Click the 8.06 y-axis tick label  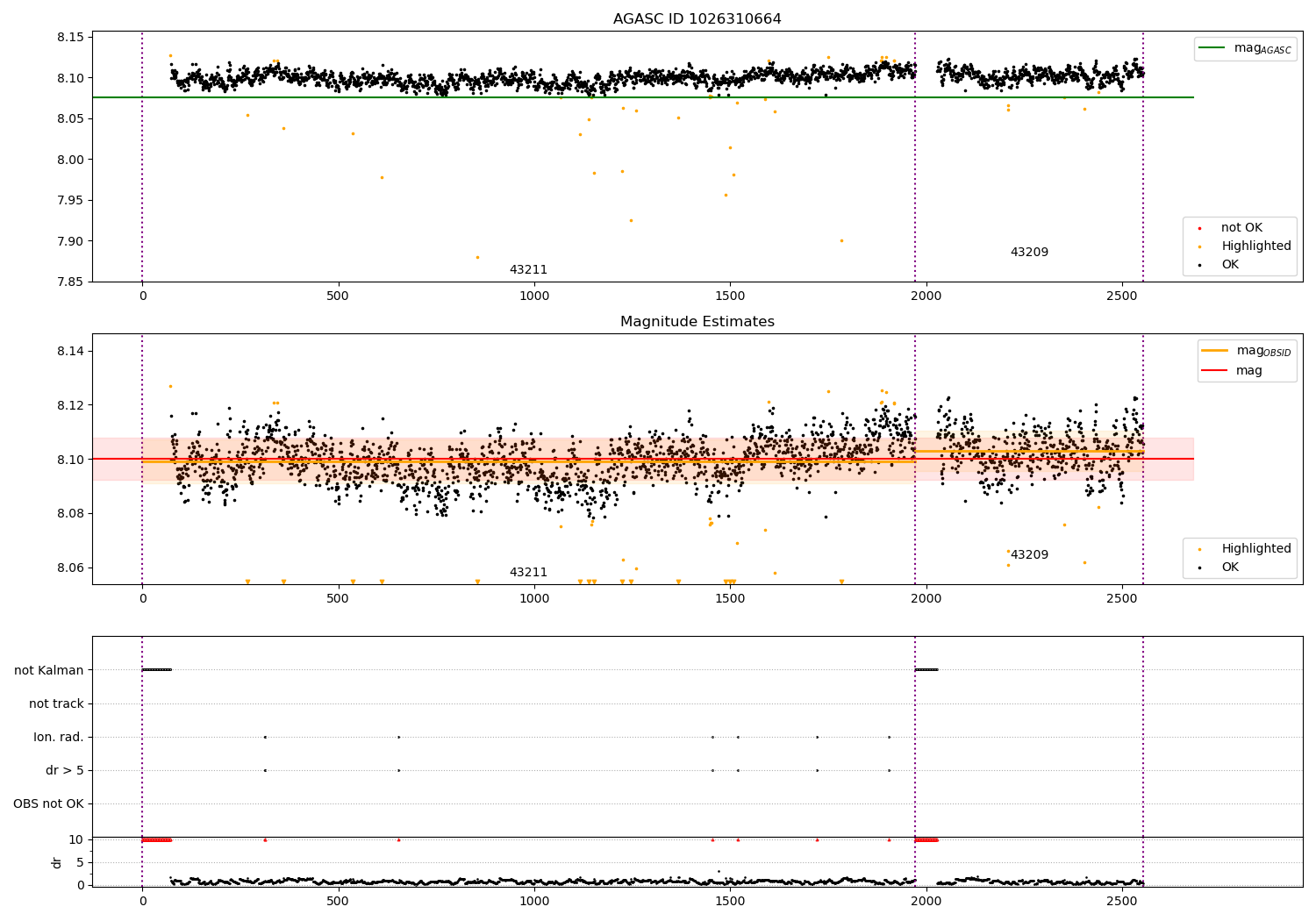[71, 568]
